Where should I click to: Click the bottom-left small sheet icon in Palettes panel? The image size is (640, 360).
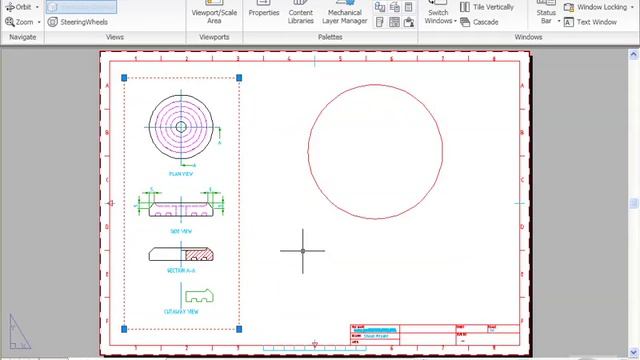380,22
